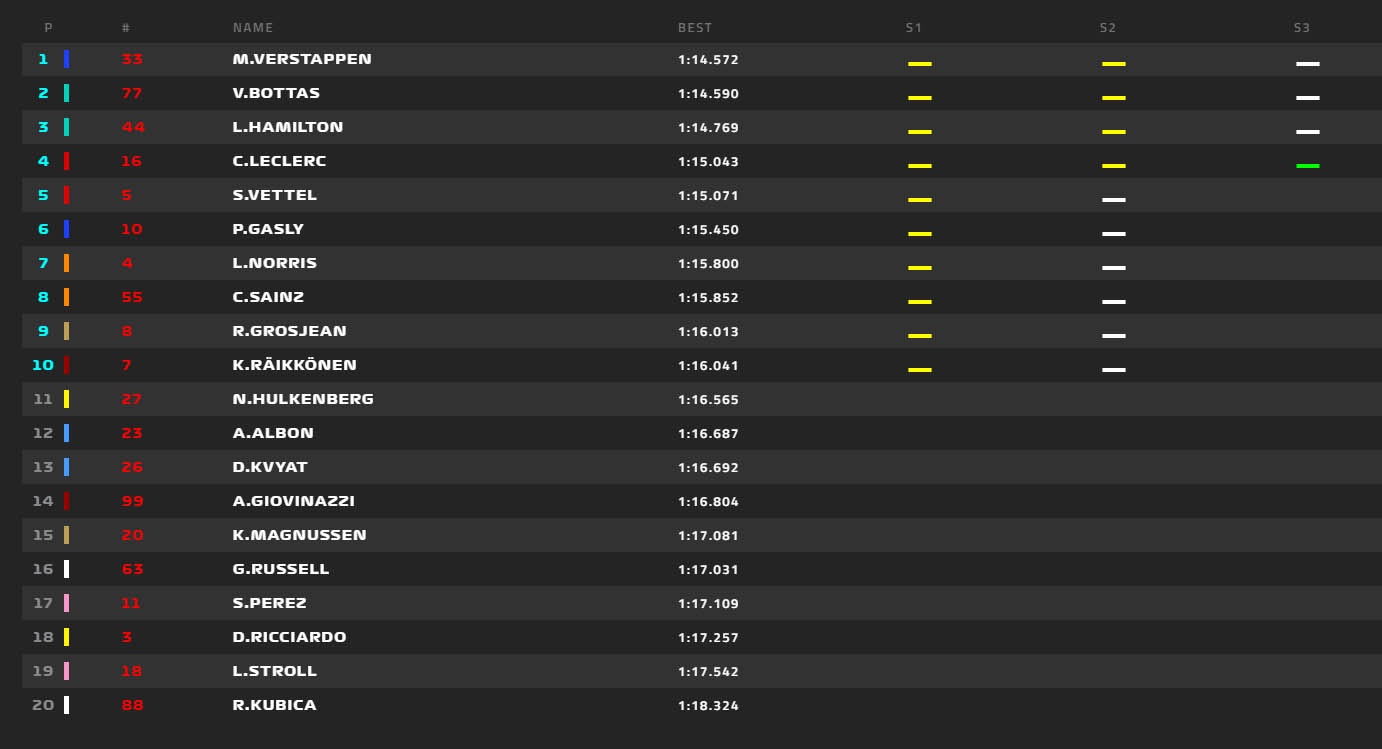Select the S3 sector column header

click(x=1301, y=28)
